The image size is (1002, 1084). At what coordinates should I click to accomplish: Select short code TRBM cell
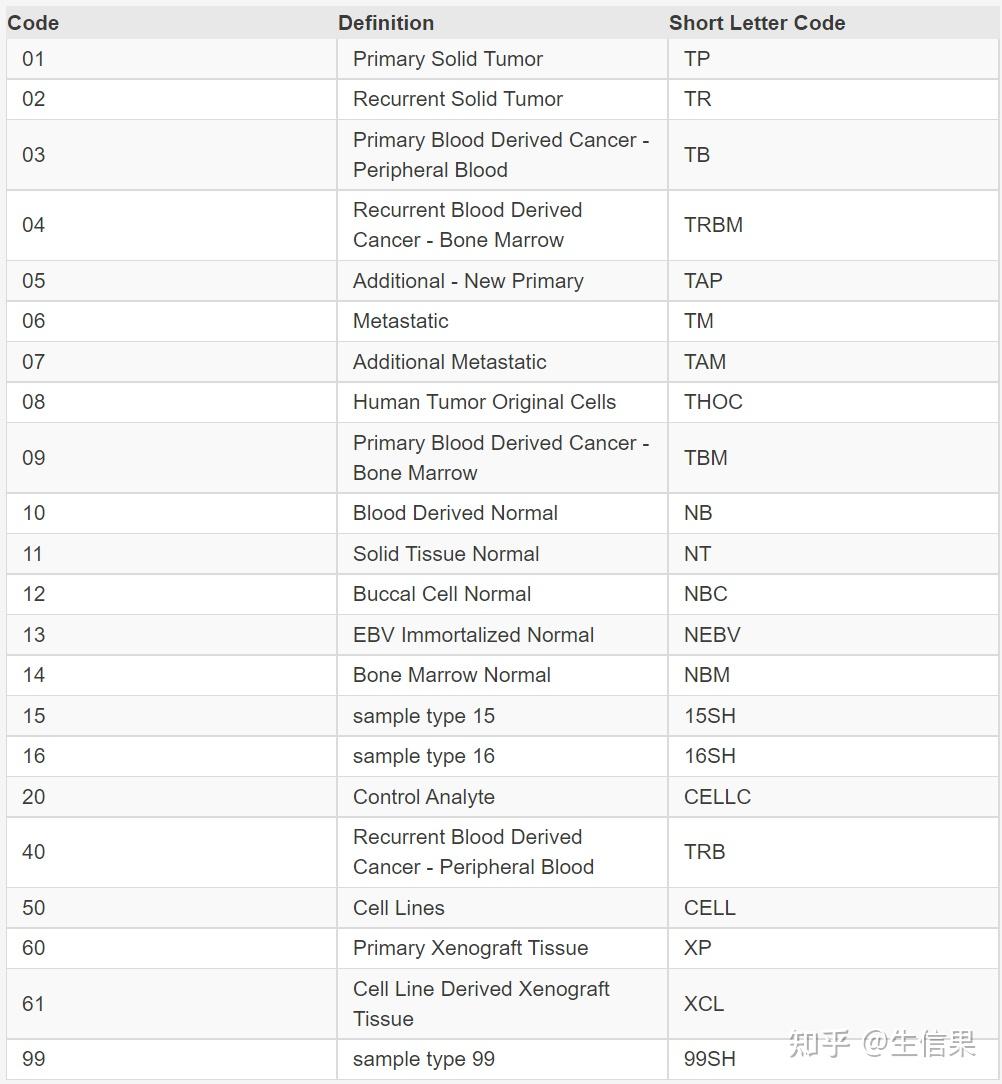(713, 225)
